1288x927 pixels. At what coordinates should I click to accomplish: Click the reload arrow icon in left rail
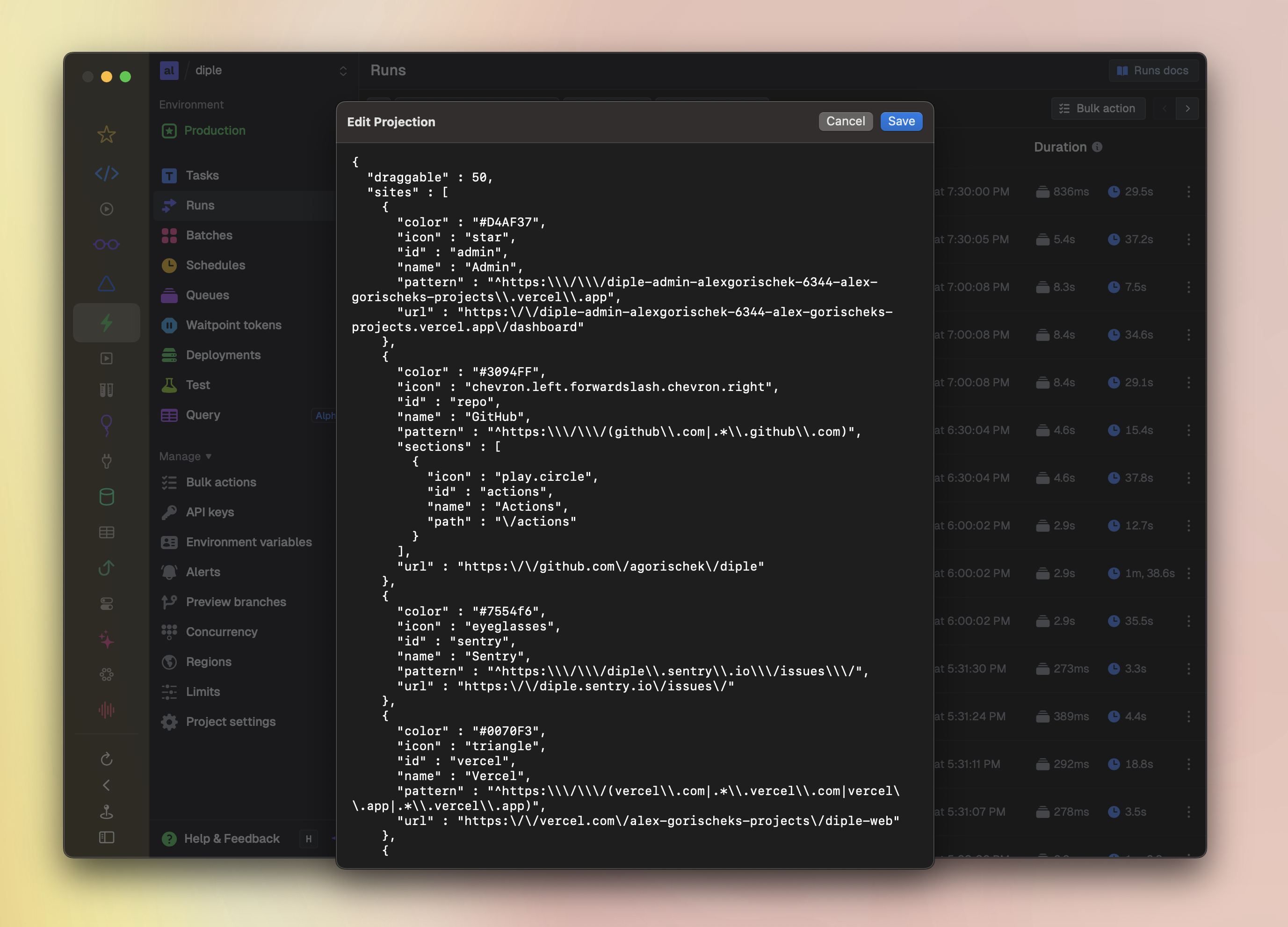click(106, 759)
